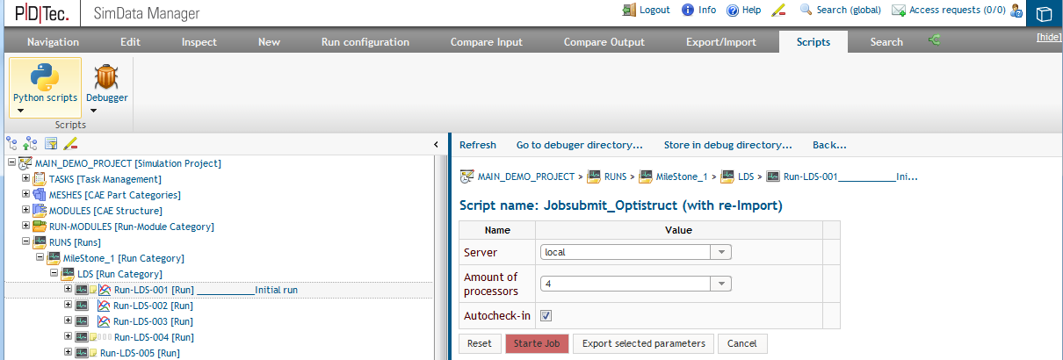Click the yellow marker icon in tree toolbar
This screenshot has height=360, width=1063.
point(70,143)
